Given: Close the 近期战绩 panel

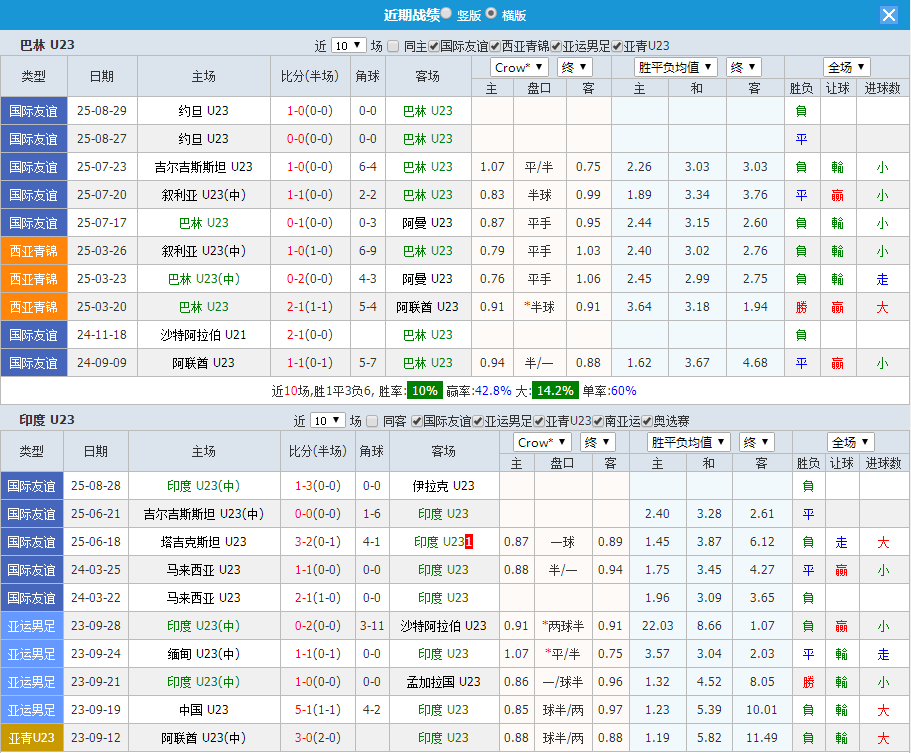Looking at the screenshot, I should pos(889,14).
